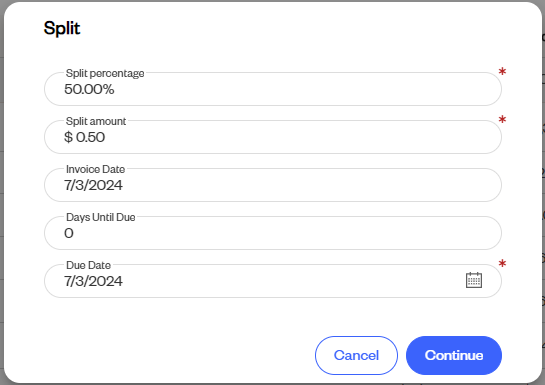This screenshot has height=385, width=545.
Task: Click the 'Invoice Date' field label
Action: point(96,169)
